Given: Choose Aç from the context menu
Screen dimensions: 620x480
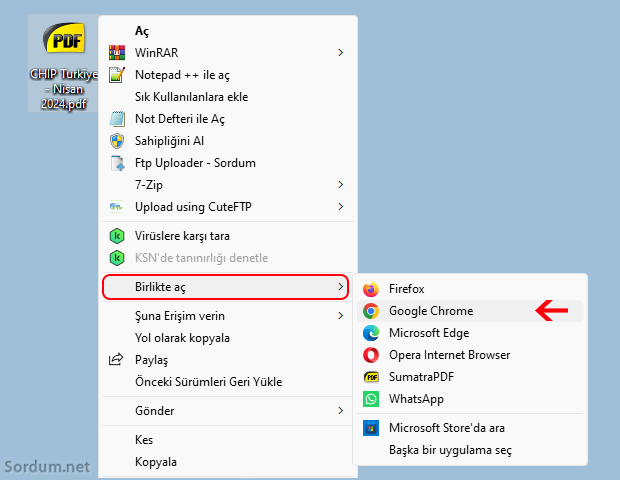Looking at the screenshot, I should [227, 31].
